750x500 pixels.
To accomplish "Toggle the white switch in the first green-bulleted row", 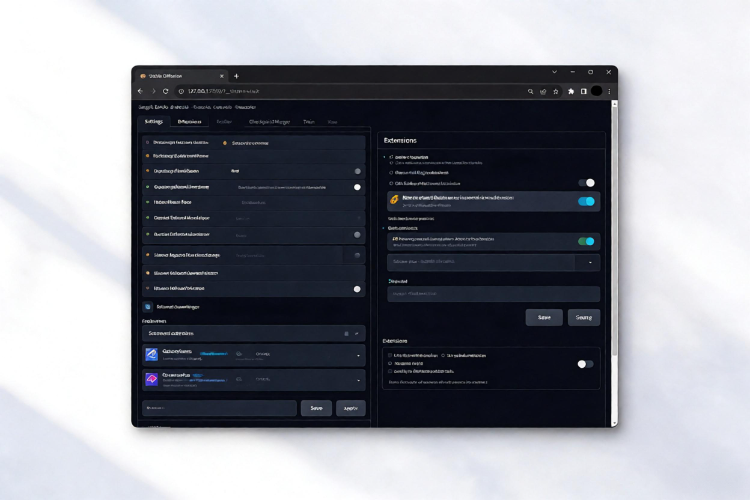I will click(357, 187).
